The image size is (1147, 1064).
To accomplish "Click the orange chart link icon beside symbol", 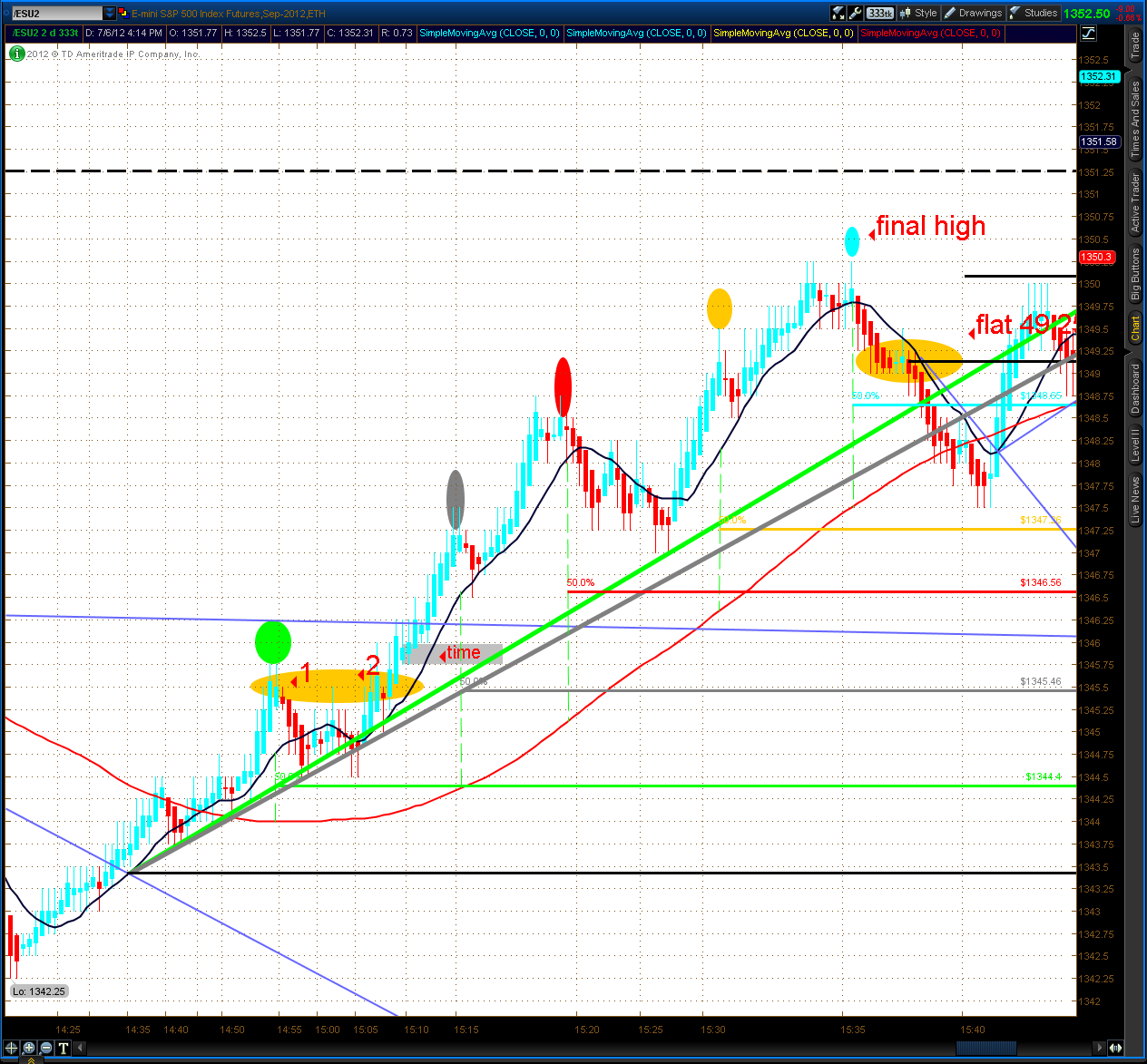I will click(x=124, y=14).
